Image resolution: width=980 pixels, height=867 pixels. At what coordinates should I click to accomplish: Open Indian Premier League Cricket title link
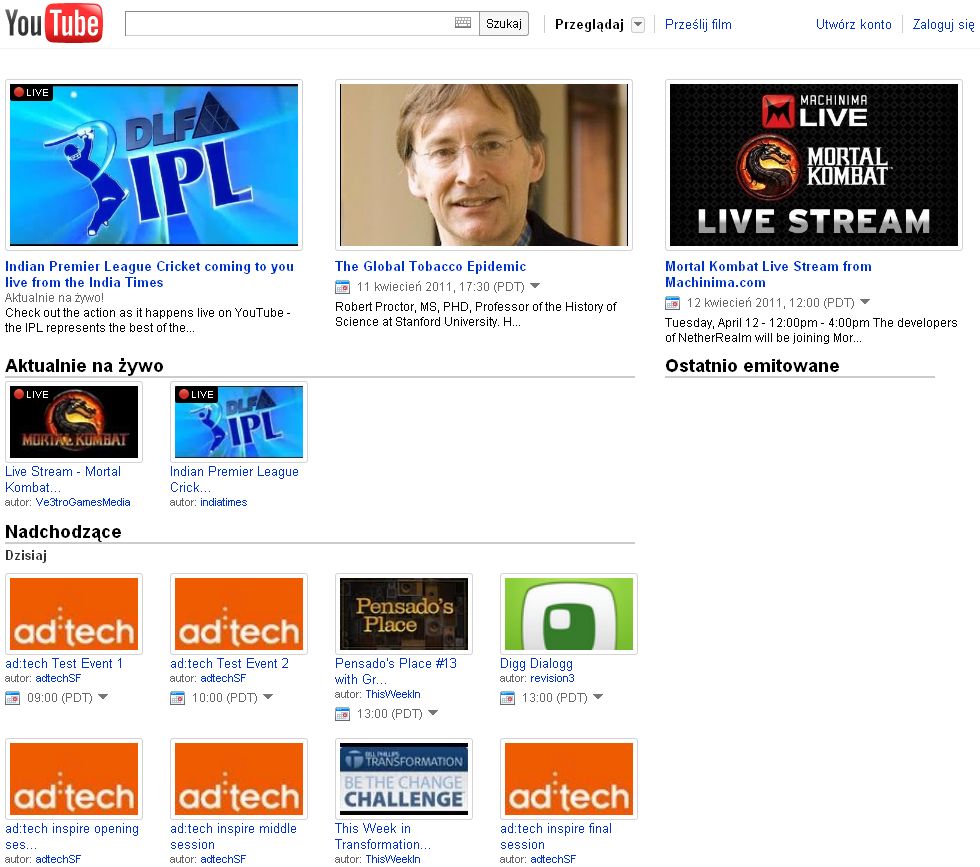tap(149, 274)
